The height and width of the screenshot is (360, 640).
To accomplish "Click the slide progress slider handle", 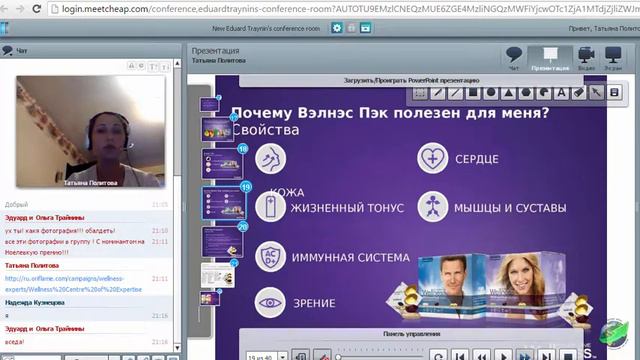I will [338, 357].
